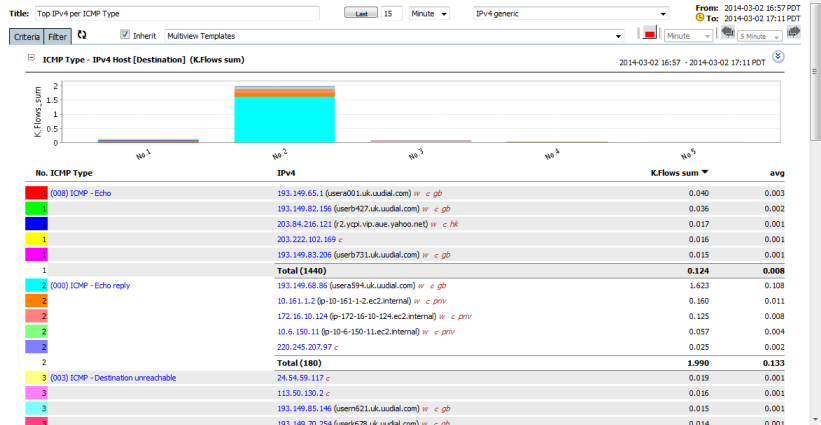Viewport: 821px width, 425px height.
Task: Click the 'w' whois icon for 193.149.65.1
Action: point(417,194)
